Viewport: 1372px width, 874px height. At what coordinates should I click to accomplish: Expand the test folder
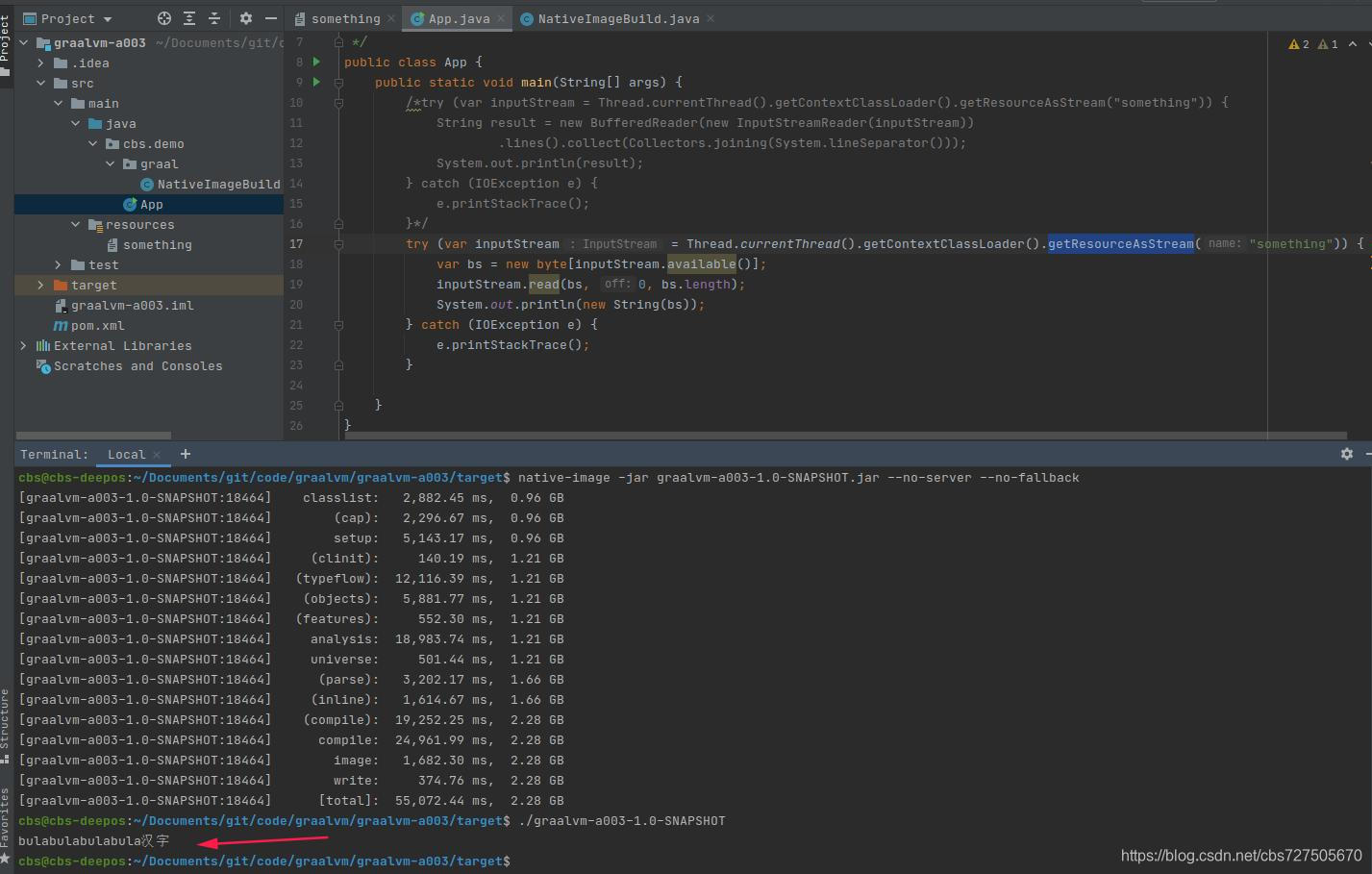pyautogui.click(x=58, y=264)
